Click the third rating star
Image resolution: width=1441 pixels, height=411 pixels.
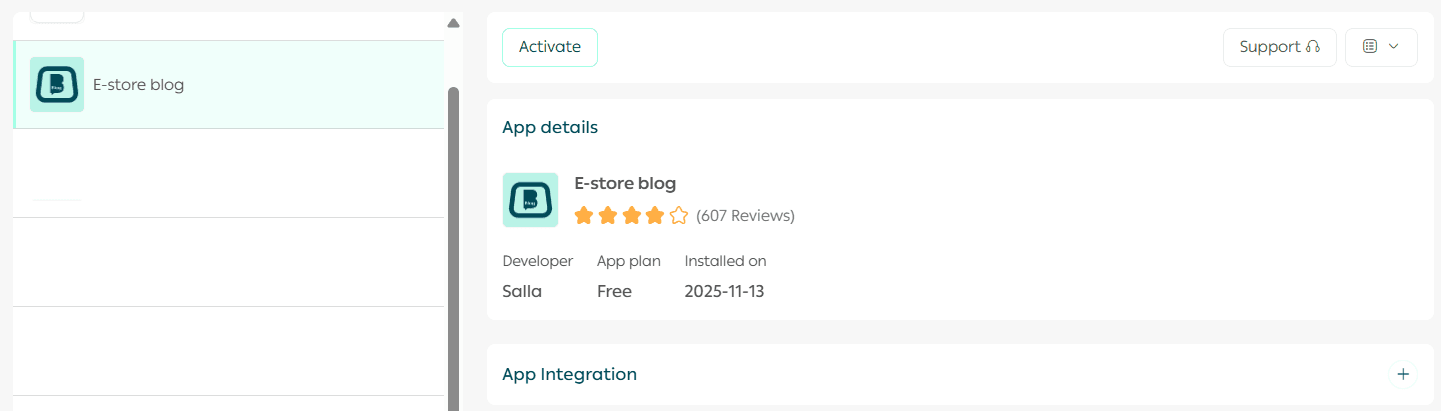click(x=631, y=215)
